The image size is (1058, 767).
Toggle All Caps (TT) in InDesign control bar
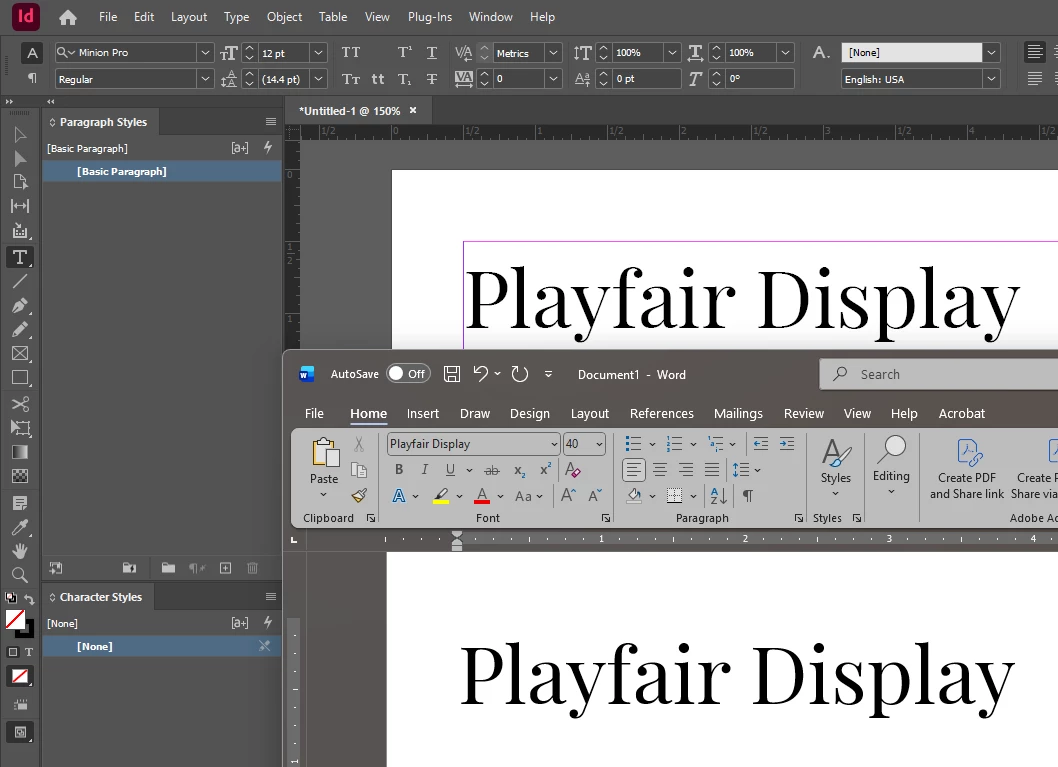(x=351, y=53)
